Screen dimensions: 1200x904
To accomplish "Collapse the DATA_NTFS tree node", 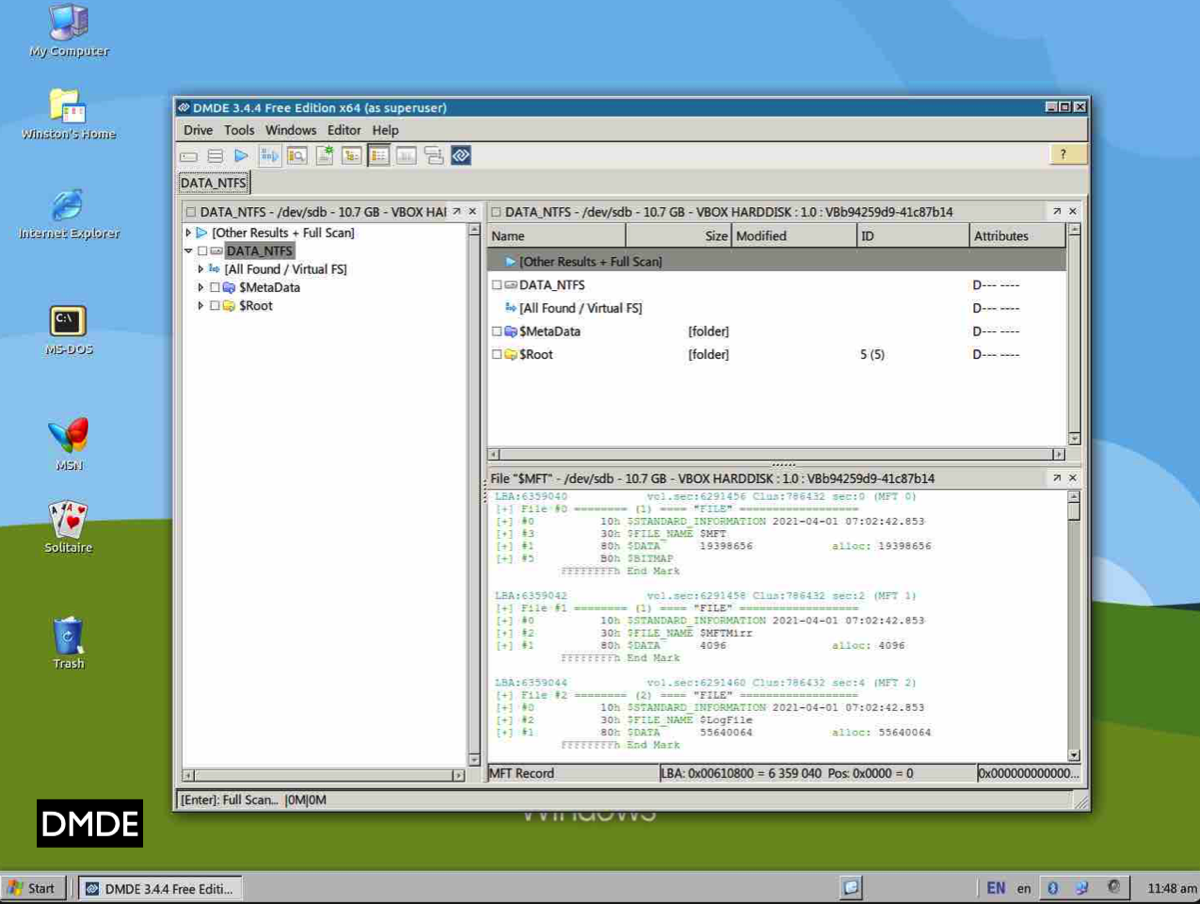I will (189, 251).
